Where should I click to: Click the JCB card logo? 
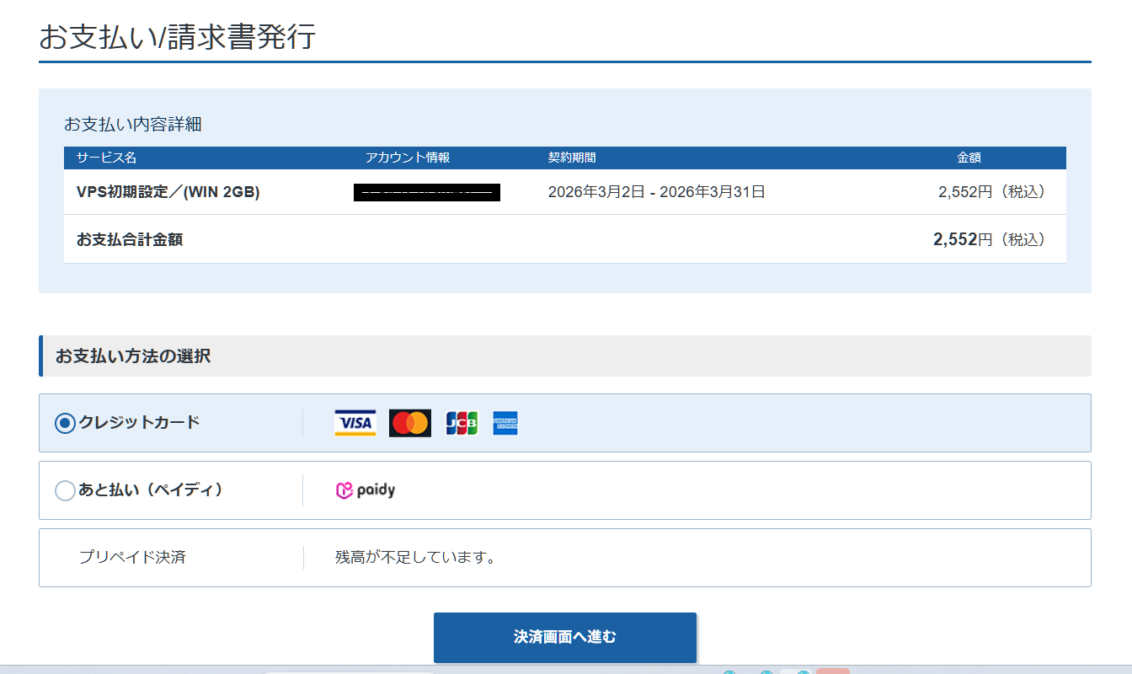tap(461, 423)
